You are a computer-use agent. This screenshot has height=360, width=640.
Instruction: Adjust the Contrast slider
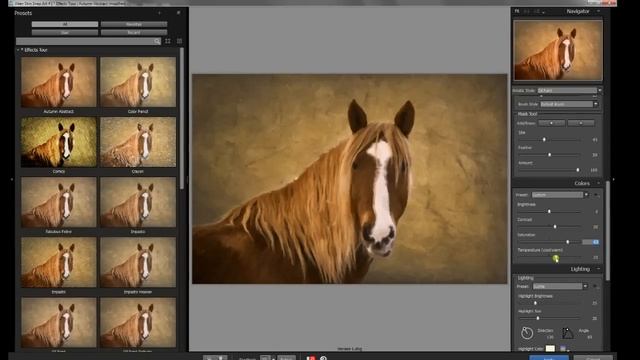[x=555, y=227]
